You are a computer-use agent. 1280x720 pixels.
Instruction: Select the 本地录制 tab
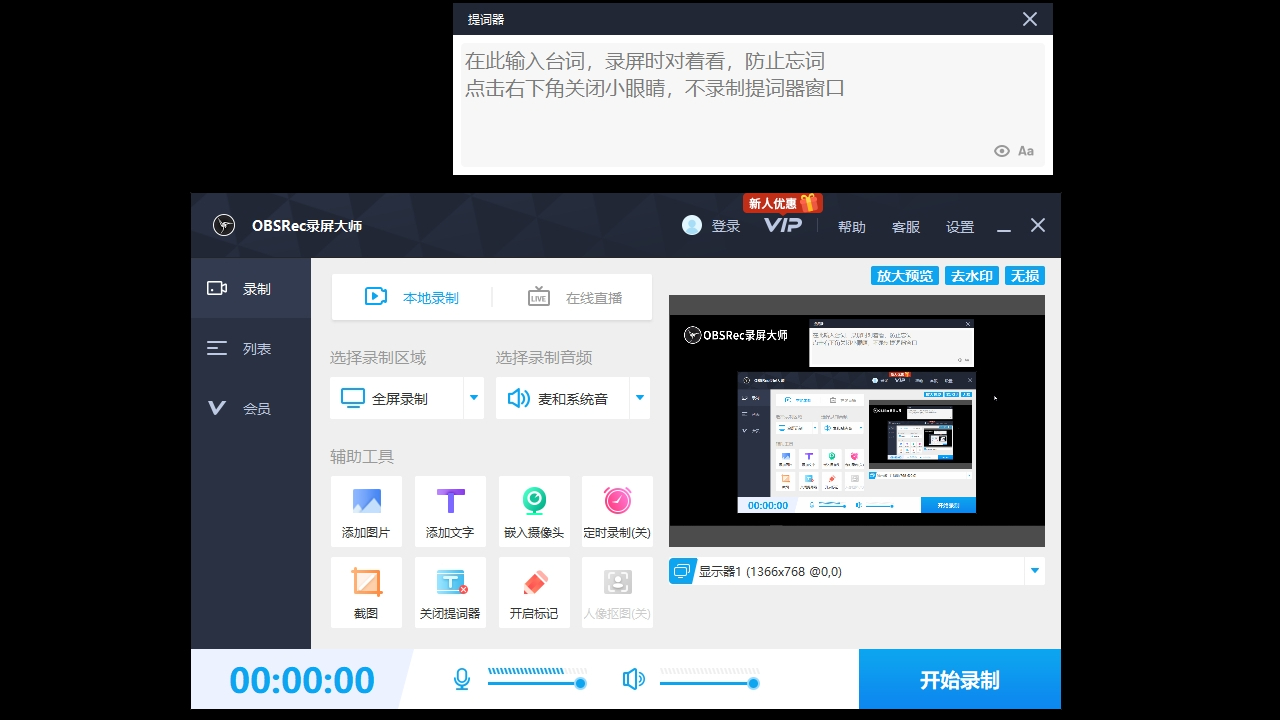(413, 296)
